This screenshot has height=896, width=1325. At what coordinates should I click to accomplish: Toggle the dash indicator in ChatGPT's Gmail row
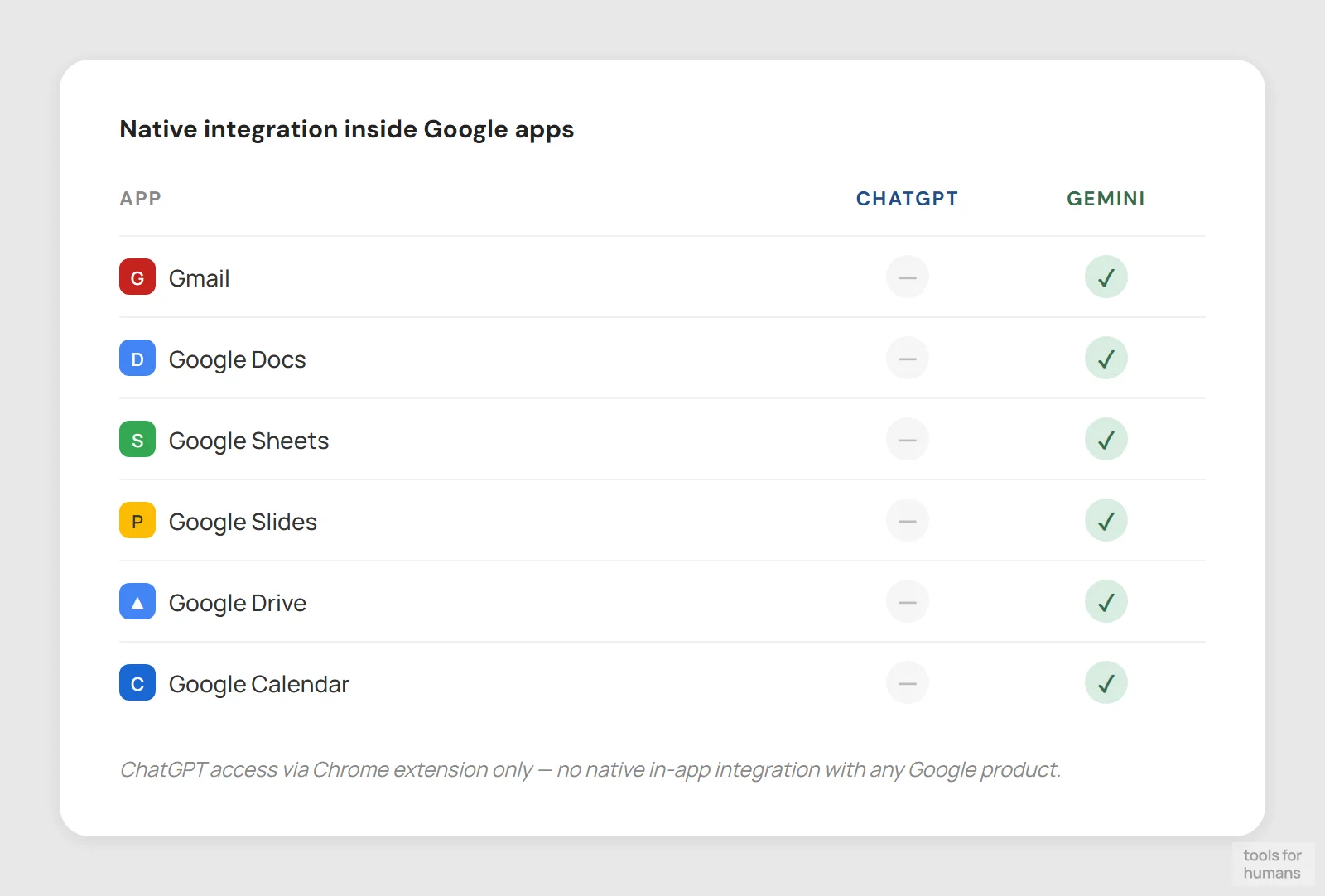pos(907,277)
